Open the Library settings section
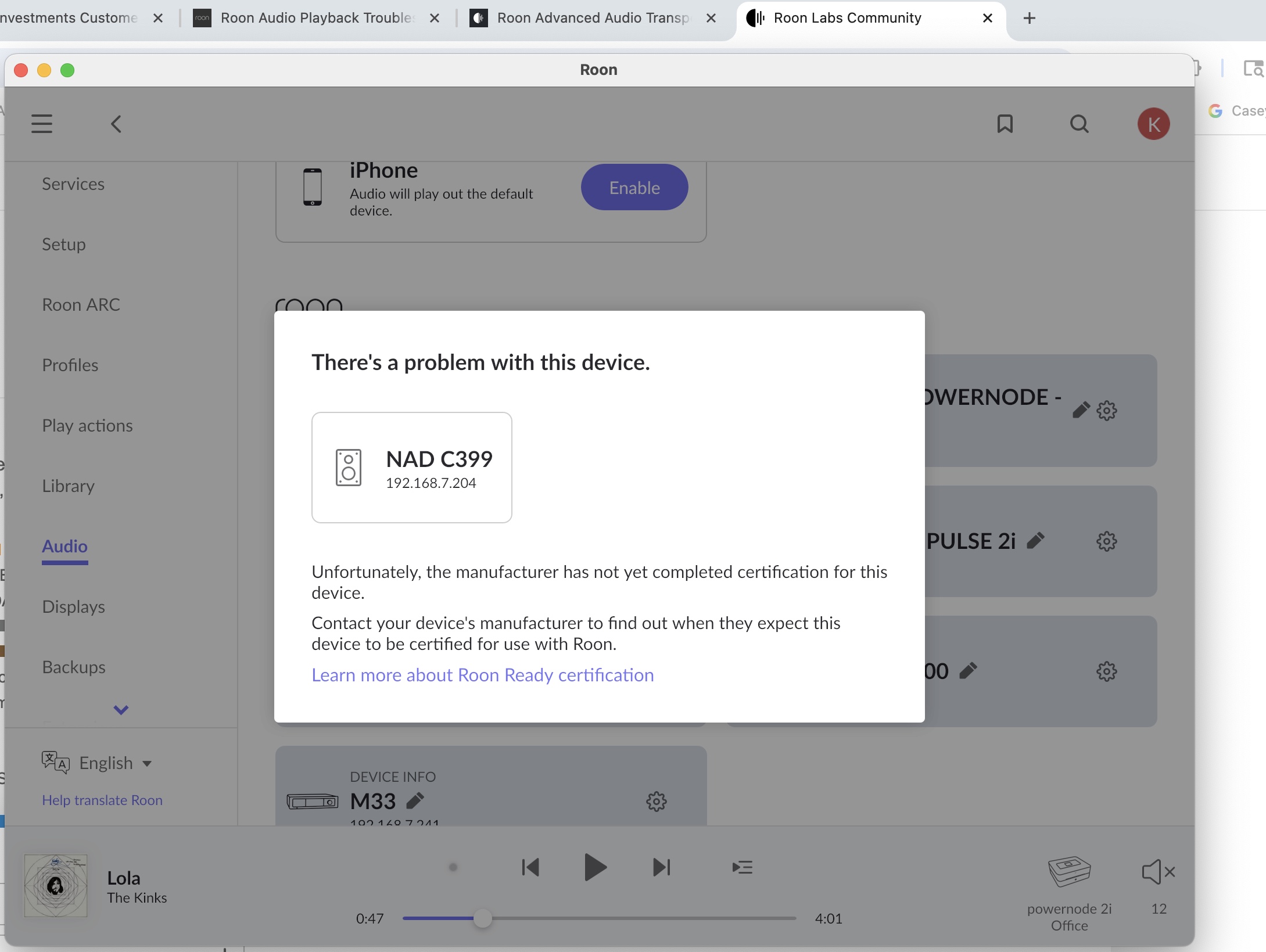The height and width of the screenshot is (952, 1266). pyautogui.click(x=69, y=486)
